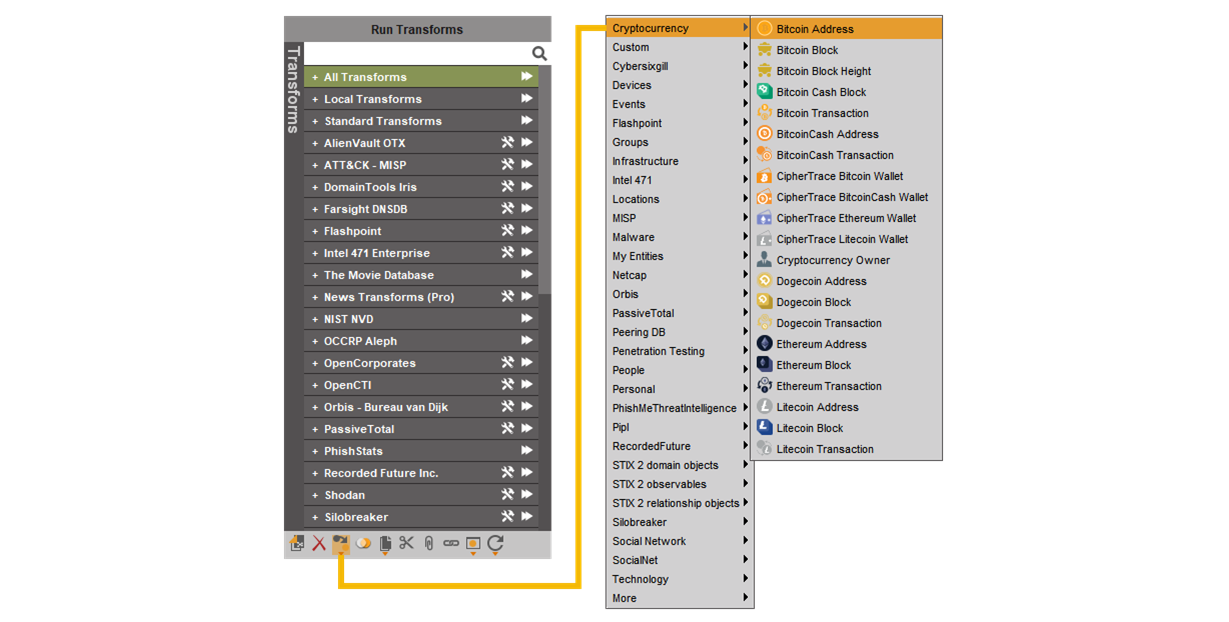Screen dimensions: 1229x622
Task: Click the change entity type icon
Action: (x=340, y=543)
